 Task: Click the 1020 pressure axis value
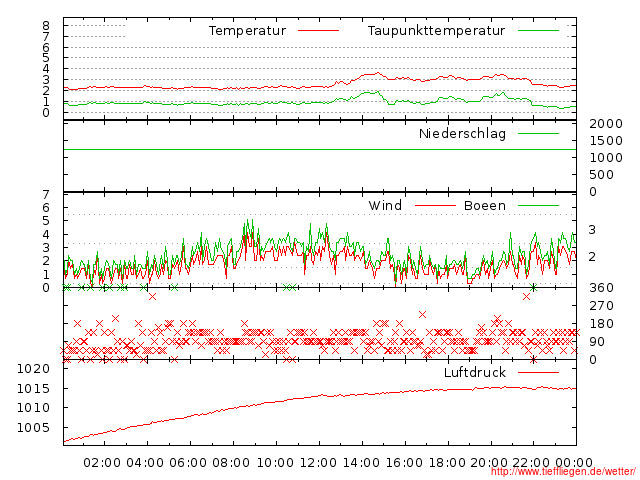[33, 369]
